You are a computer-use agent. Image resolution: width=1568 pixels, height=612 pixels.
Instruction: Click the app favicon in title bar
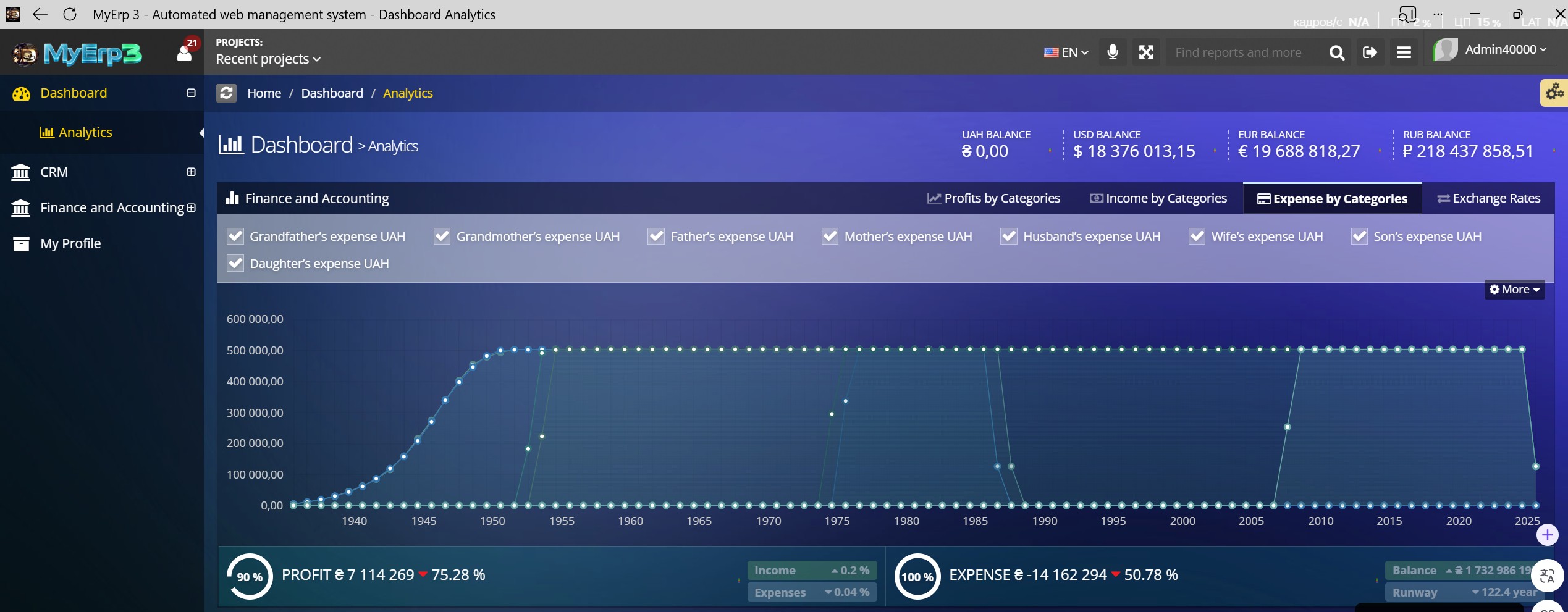[x=13, y=14]
